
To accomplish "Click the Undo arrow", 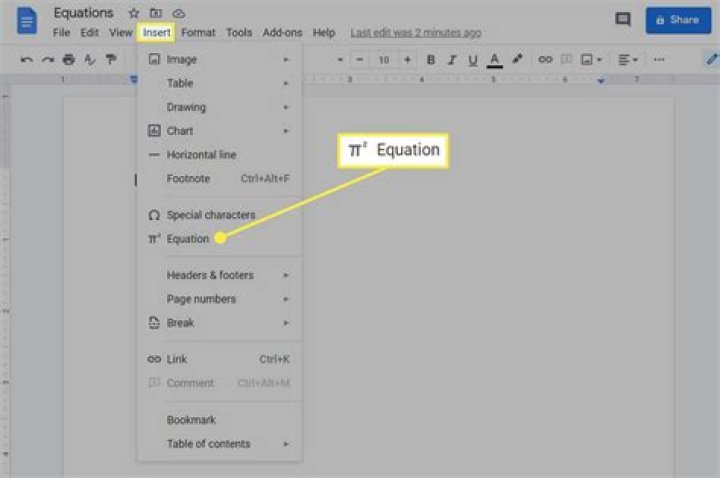I will [27, 60].
